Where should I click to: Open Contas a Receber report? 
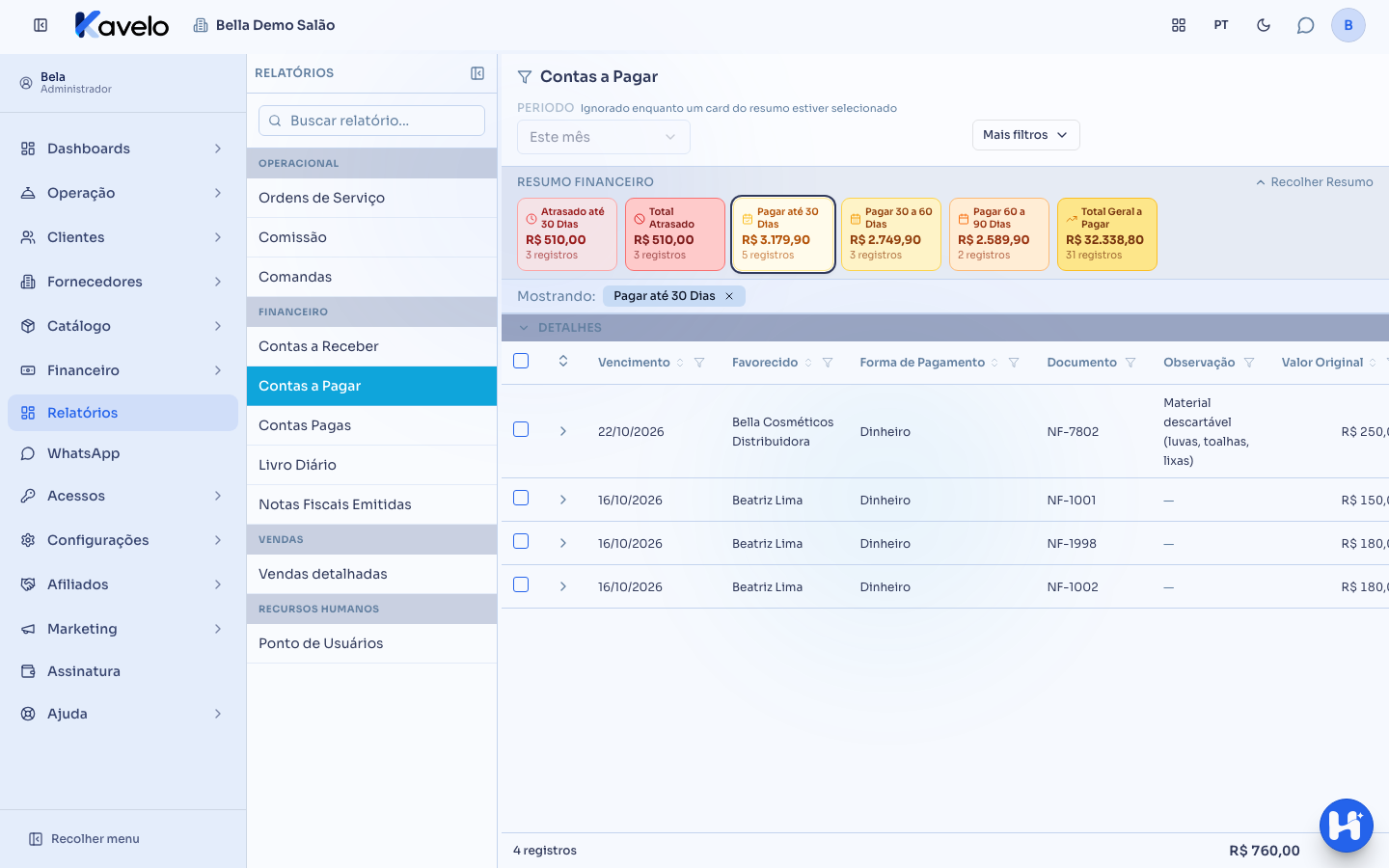click(x=371, y=346)
